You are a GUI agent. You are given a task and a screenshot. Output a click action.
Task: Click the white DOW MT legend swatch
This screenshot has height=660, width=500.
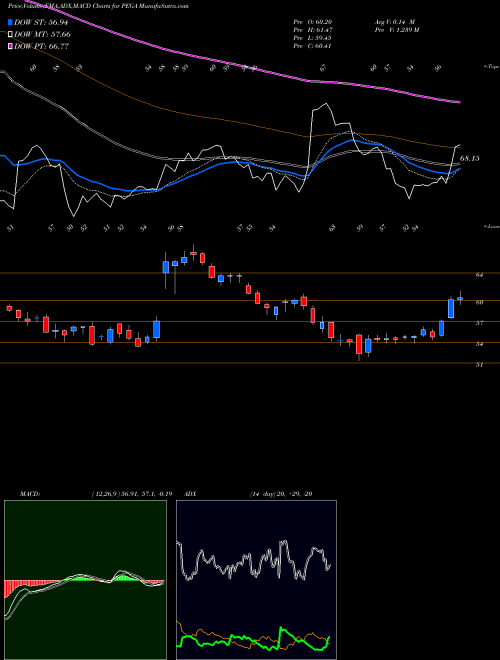10,35
